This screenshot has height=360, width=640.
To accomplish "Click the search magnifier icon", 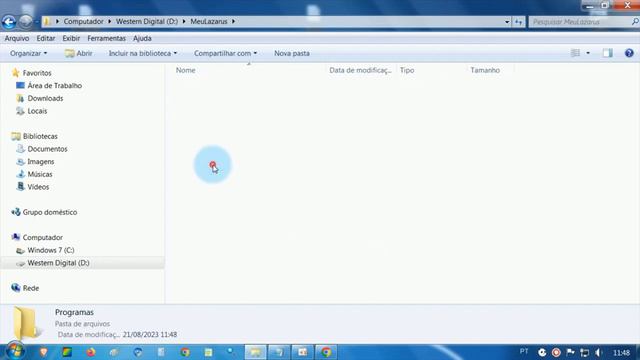I will (x=635, y=22).
